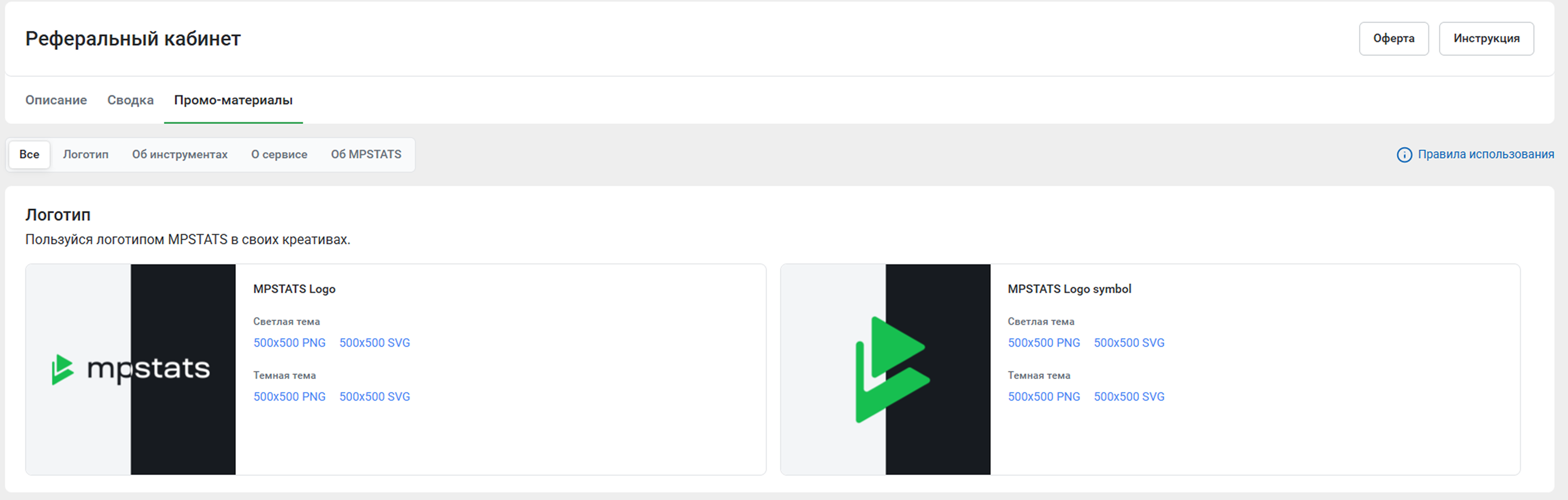Switch to the Сводка tab
The width and height of the screenshot is (1568, 500).
[x=130, y=100]
